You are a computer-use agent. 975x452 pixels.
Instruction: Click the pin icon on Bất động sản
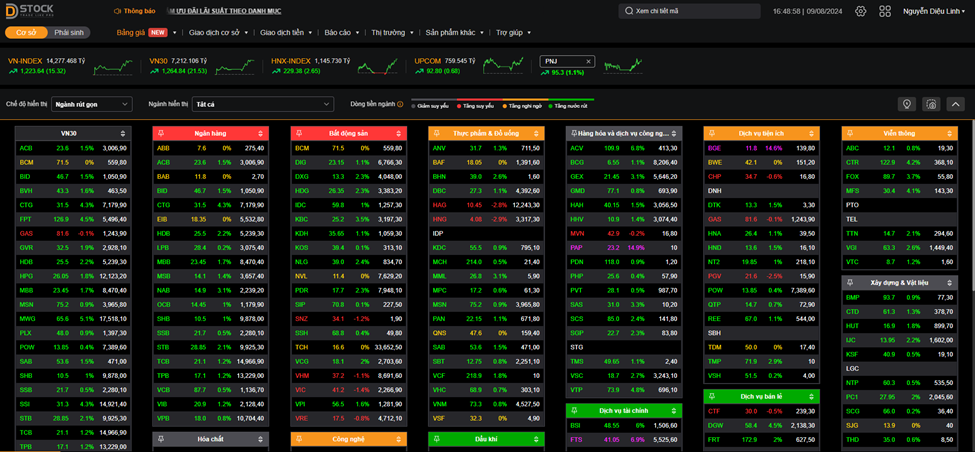coord(298,133)
